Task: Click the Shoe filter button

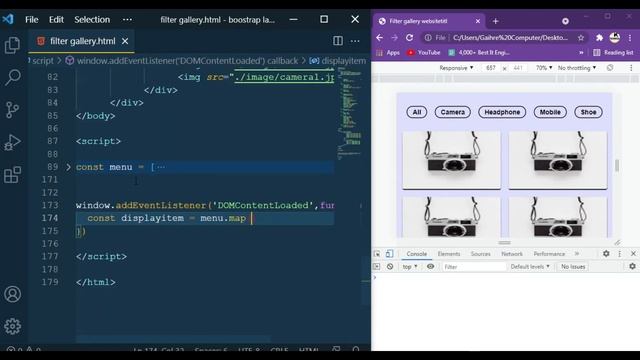Action: pyautogui.click(x=588, y=112)
